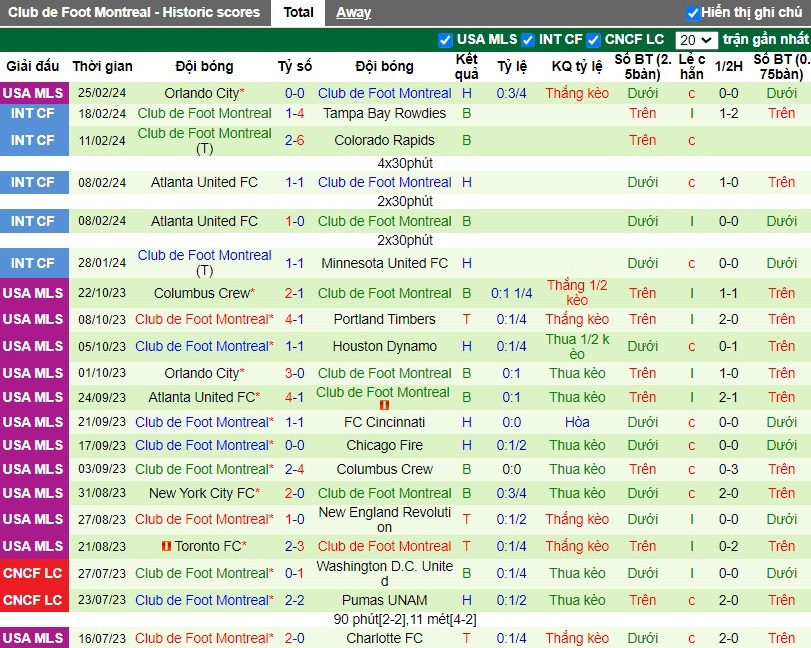This screenshot has width=811, height=648.
Task: Open the Away tab
Action: pos(353,12)
